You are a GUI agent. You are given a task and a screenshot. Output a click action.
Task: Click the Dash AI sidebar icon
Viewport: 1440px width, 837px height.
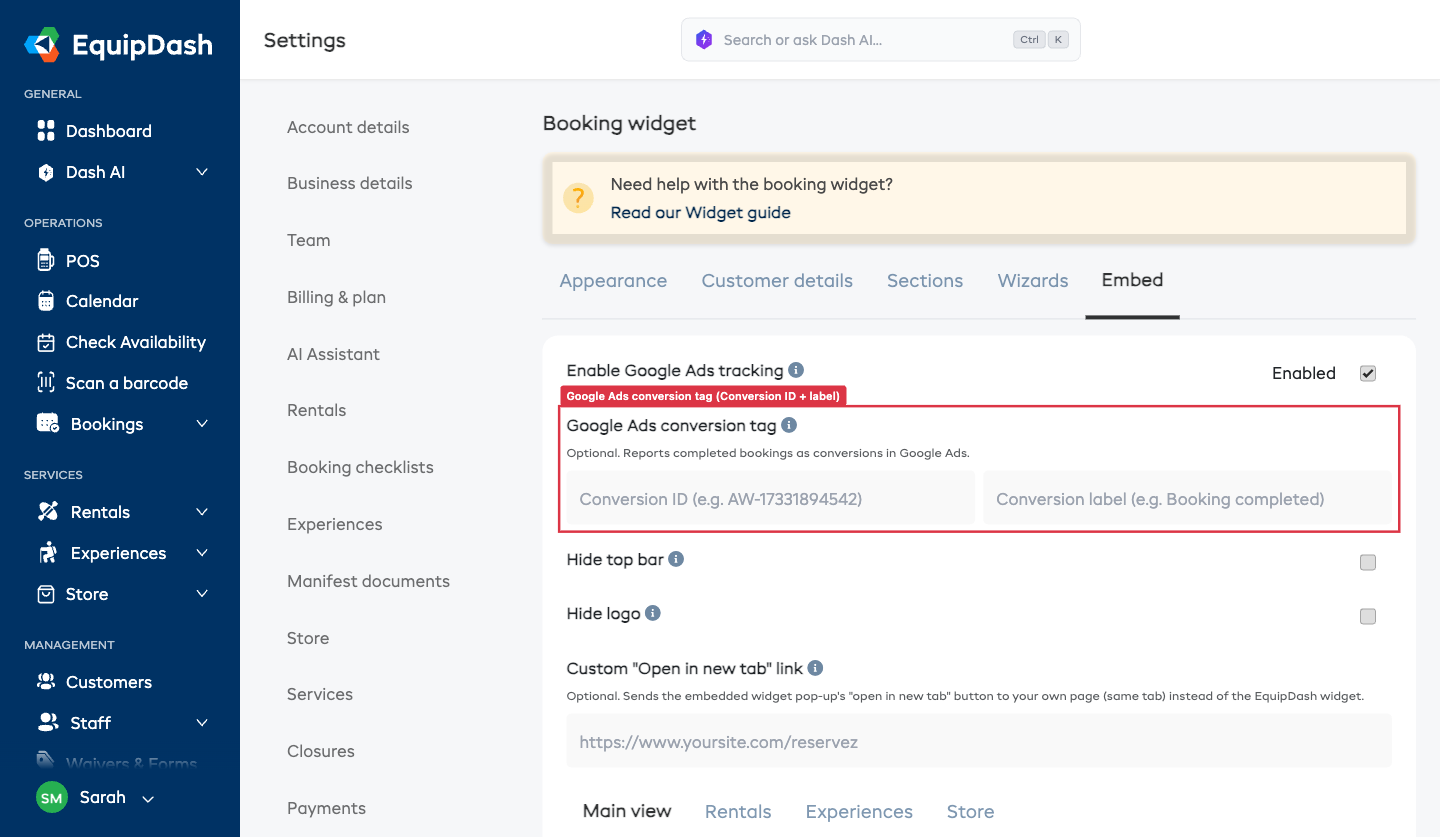point(46,172)
